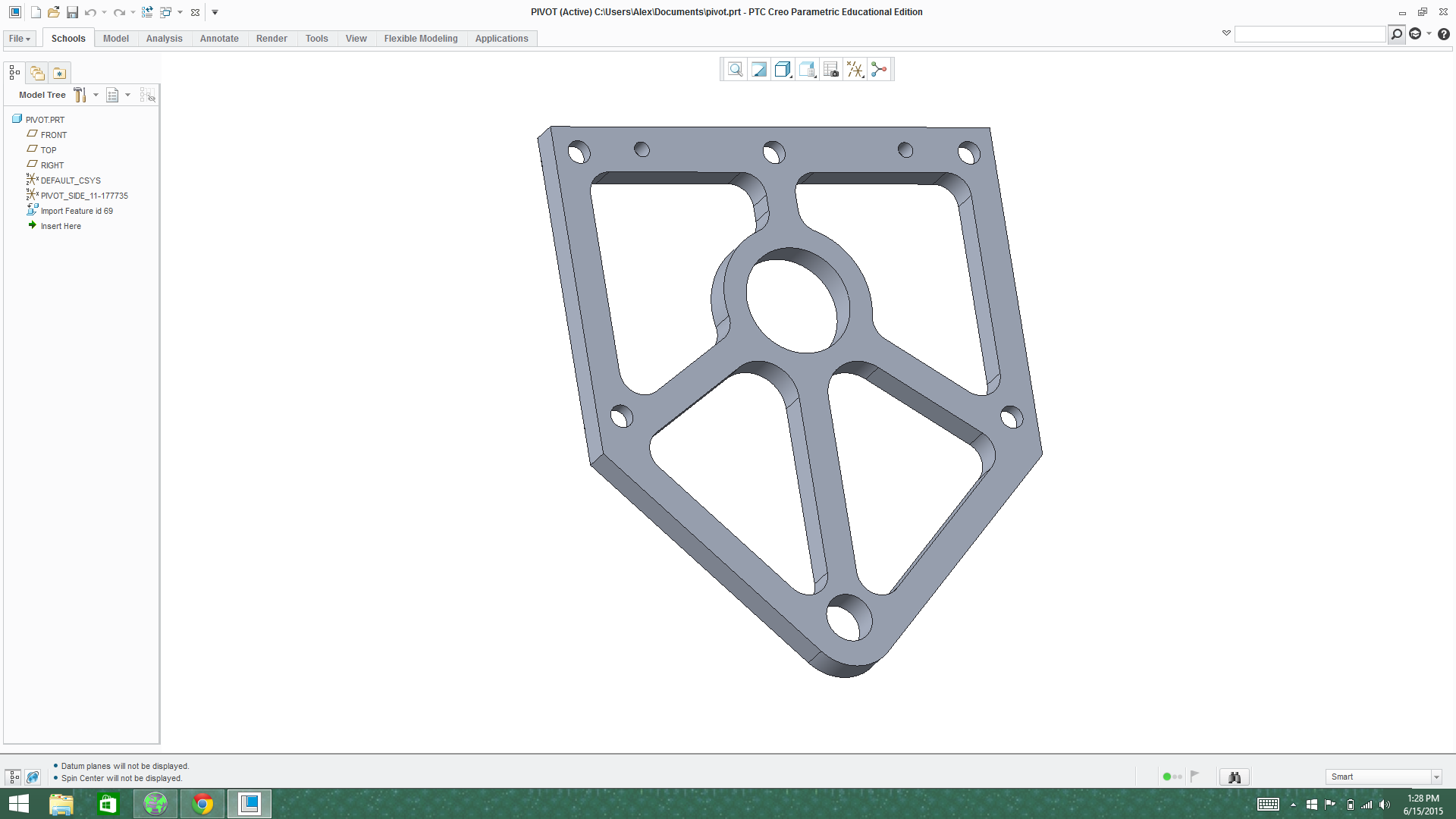Open the Applications tab
The image size is (1456, 819).
pos(502,39)
